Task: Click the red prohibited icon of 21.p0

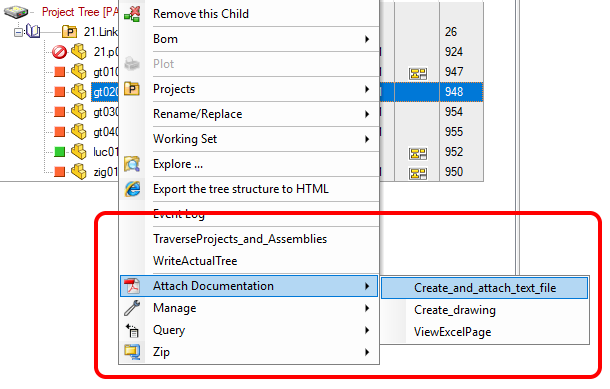Action: 60,52
